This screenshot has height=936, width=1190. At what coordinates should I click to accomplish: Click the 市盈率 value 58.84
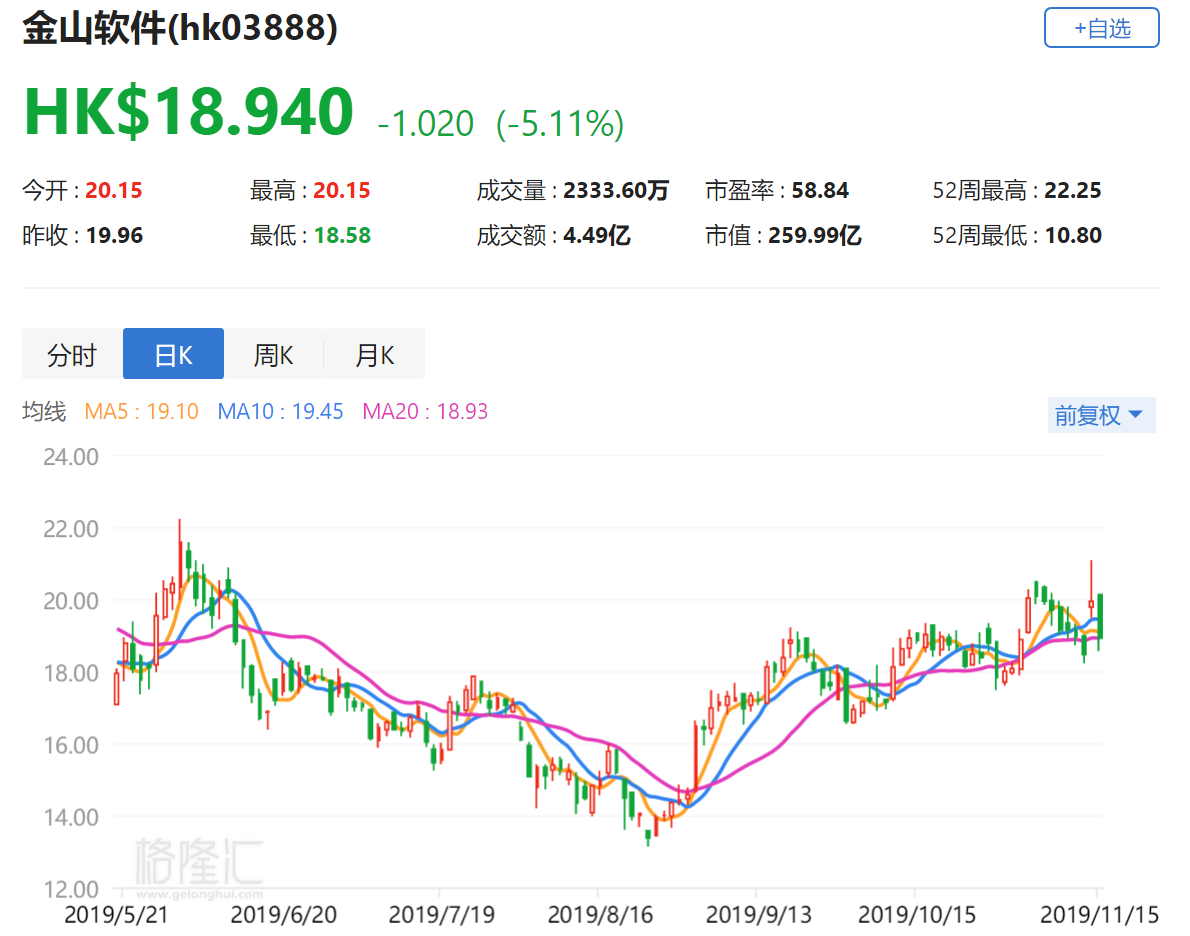pyautogui.click(x=820, y=190)
